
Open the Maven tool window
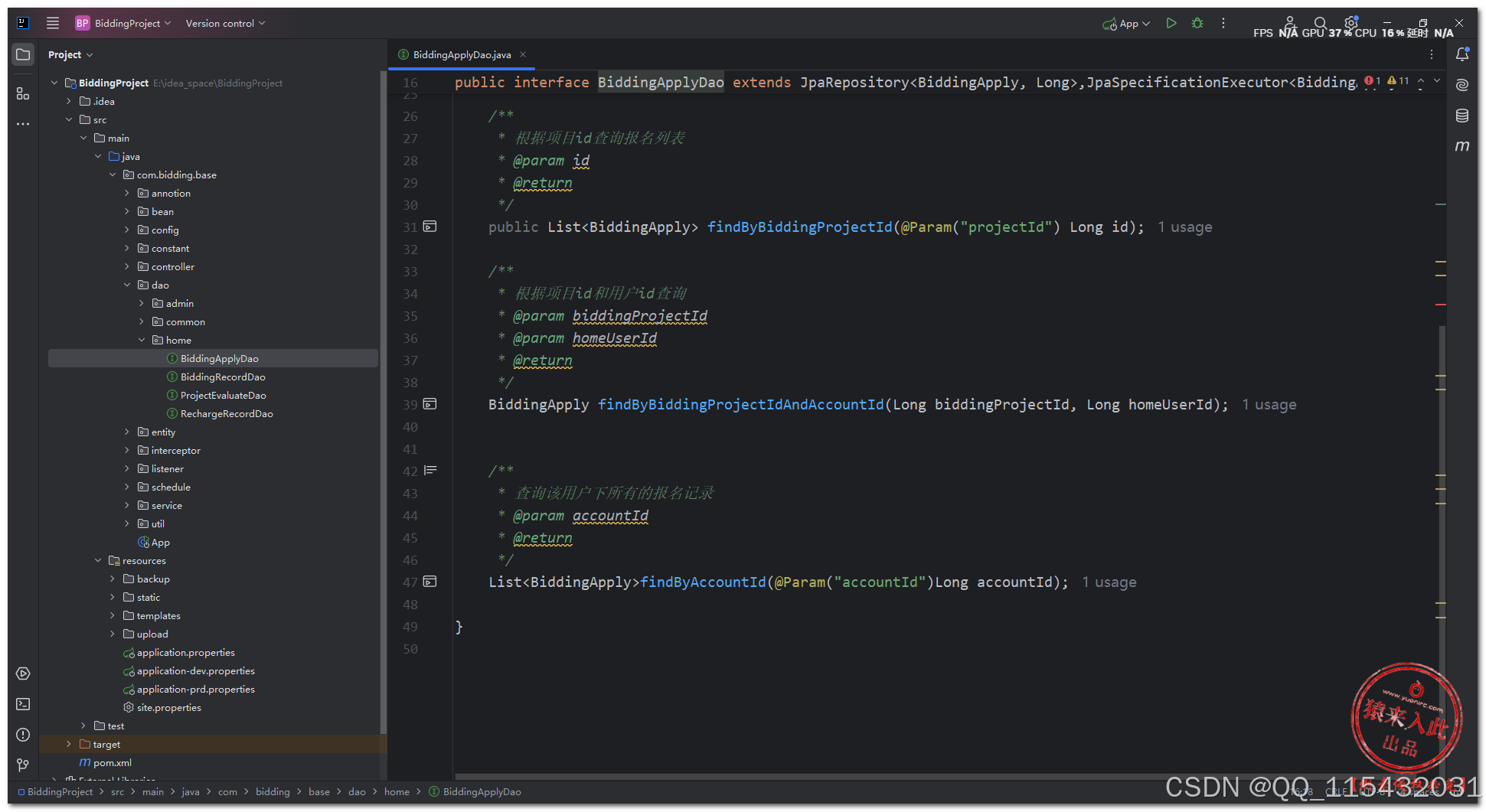tap(1462, 145)
